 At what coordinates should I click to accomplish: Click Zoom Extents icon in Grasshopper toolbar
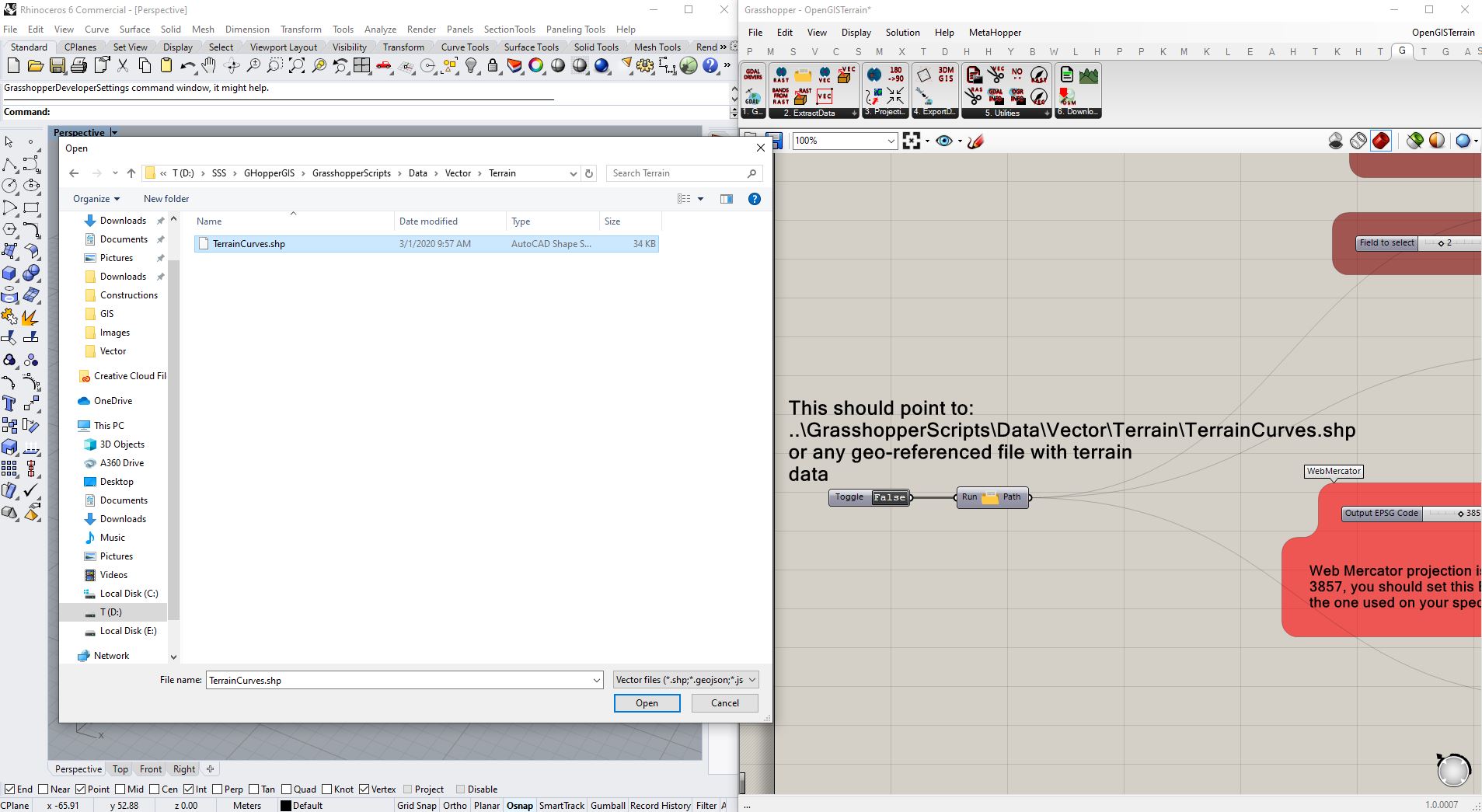(912, 141)
